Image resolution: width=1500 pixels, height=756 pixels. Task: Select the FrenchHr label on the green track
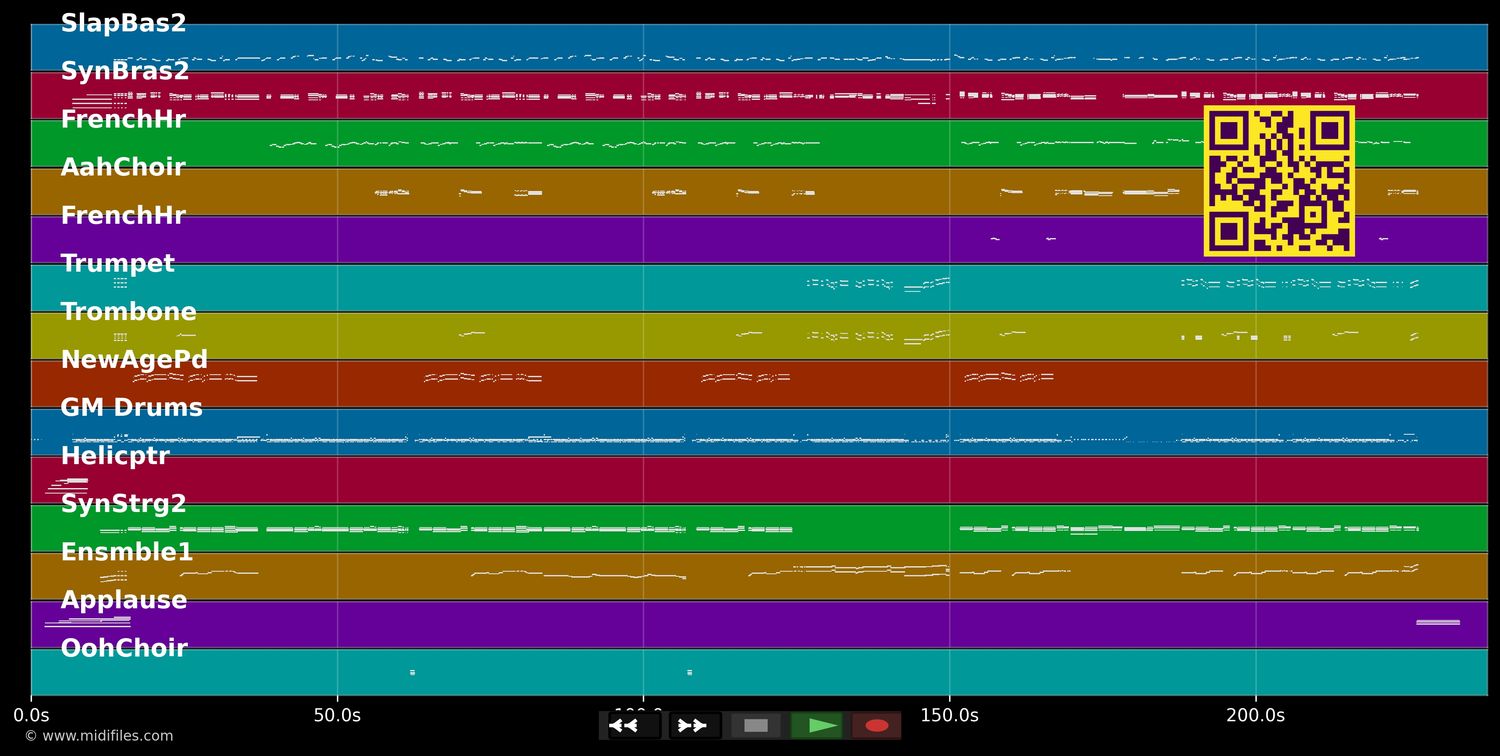click(123, 119)
